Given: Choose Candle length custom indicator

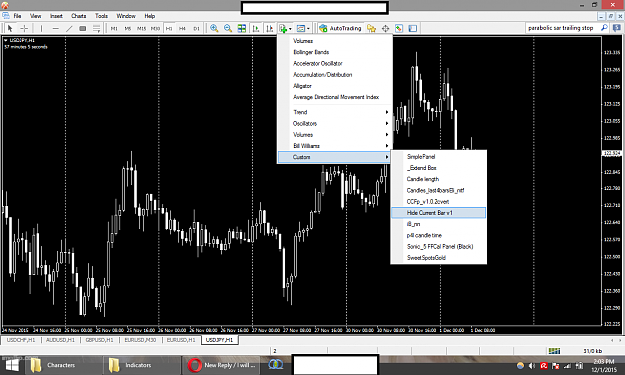Looking at the screenshot, I should click(x=438, y=179).
